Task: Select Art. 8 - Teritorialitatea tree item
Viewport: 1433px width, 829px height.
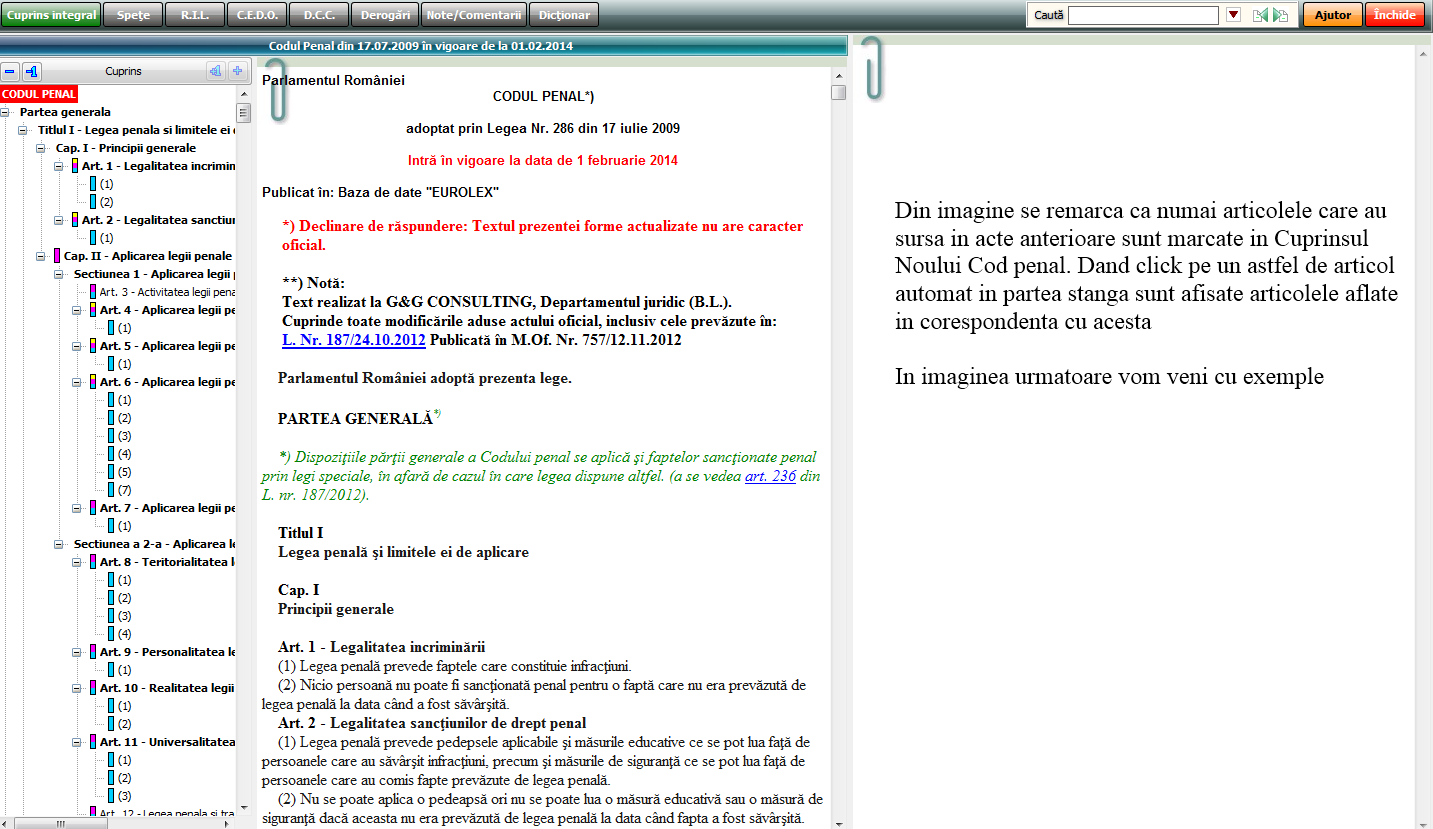Action: point(168,562)
